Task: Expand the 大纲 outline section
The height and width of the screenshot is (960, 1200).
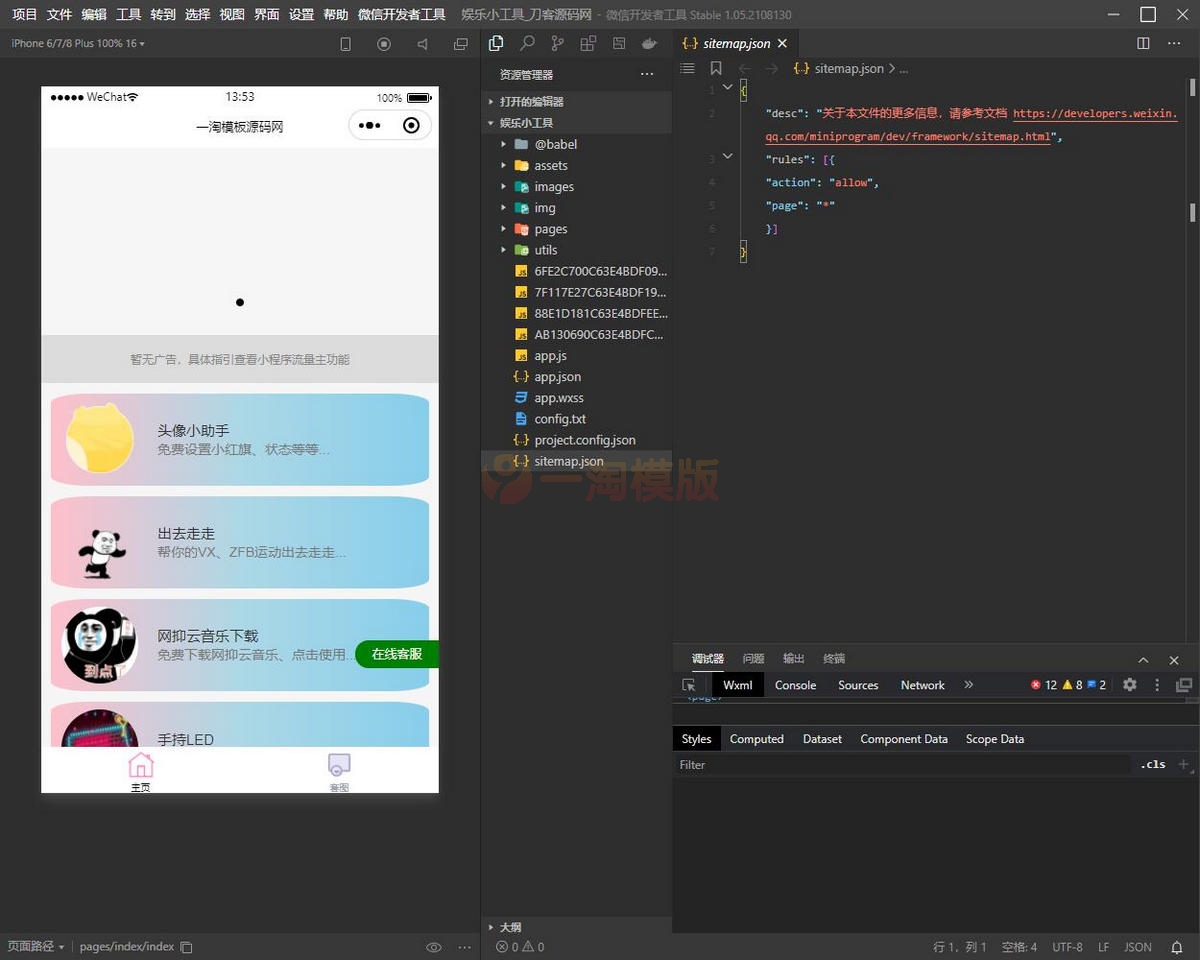Action: [x=510, y=927]
